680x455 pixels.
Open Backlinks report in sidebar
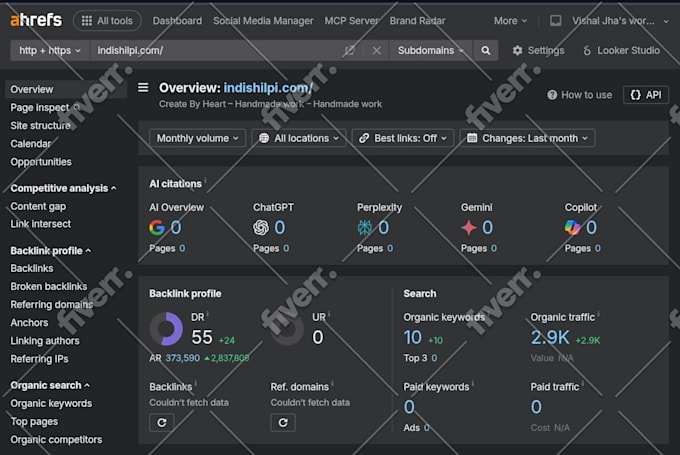pos(32,268)
